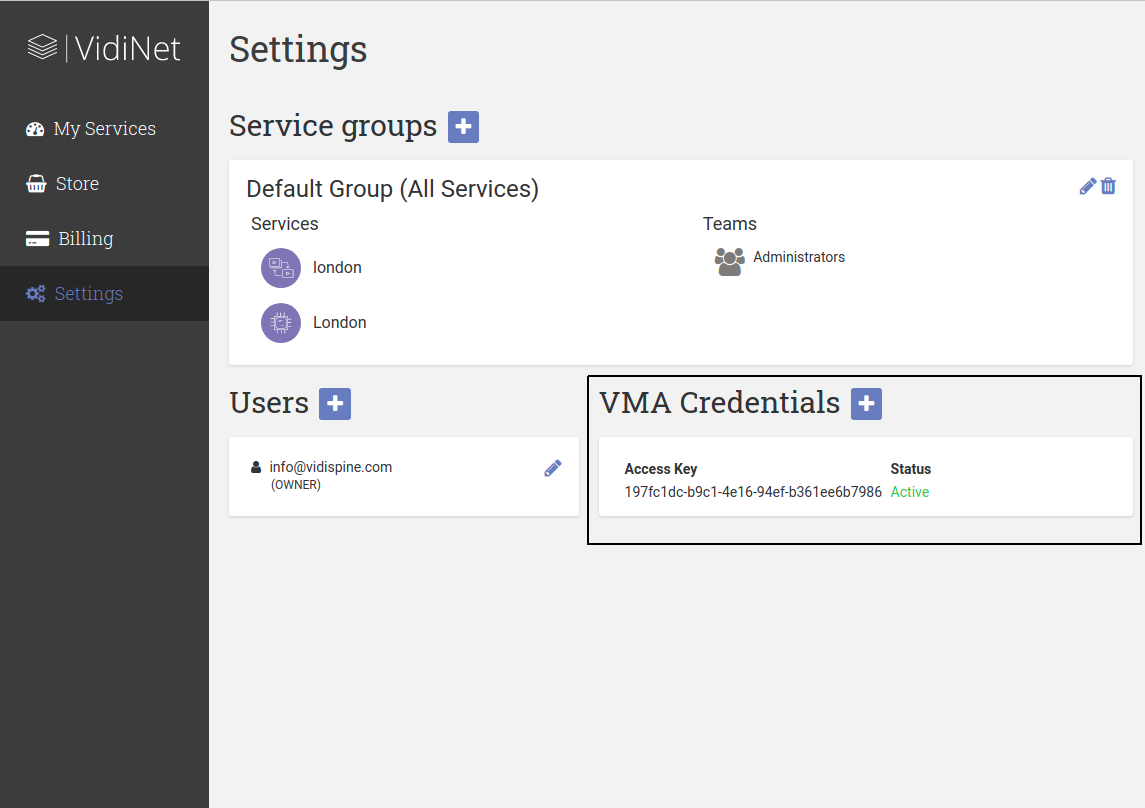
Task: Click the Administrators team label
Action: [x=799, y=257]
